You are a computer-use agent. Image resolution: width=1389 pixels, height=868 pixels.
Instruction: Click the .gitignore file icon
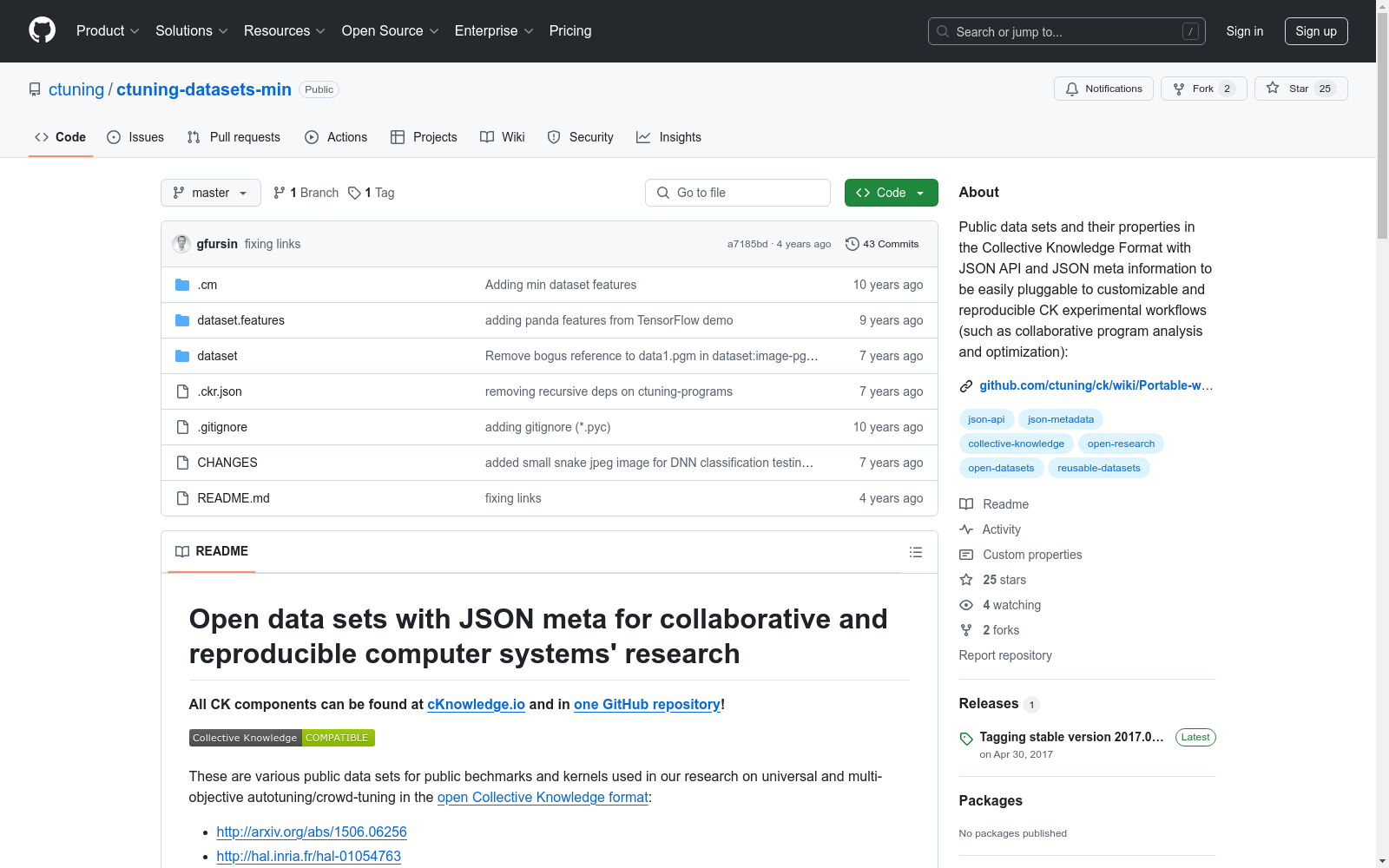pos(182,427)
